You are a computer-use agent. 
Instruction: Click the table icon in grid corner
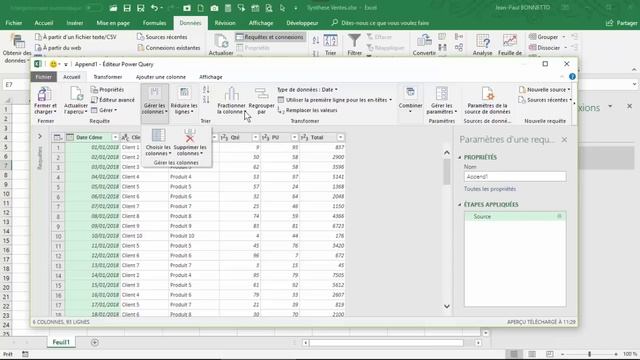pyautogui.click(x=58, y=138)
